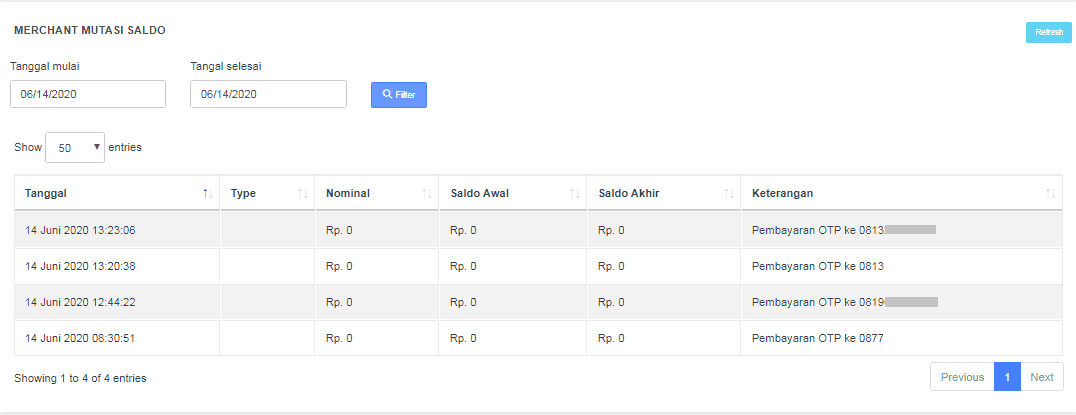Select the 14 Juni 2020 13:23:06 row
This screenshot has height=415, width=1076.
tap(80, 230)
